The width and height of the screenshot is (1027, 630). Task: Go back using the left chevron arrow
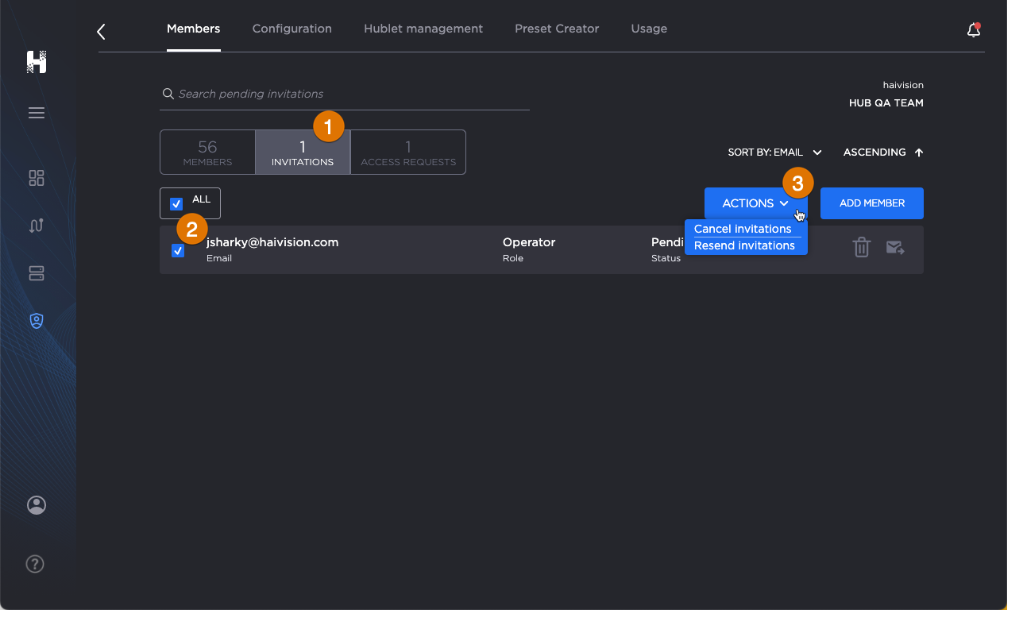click(101, 32)
